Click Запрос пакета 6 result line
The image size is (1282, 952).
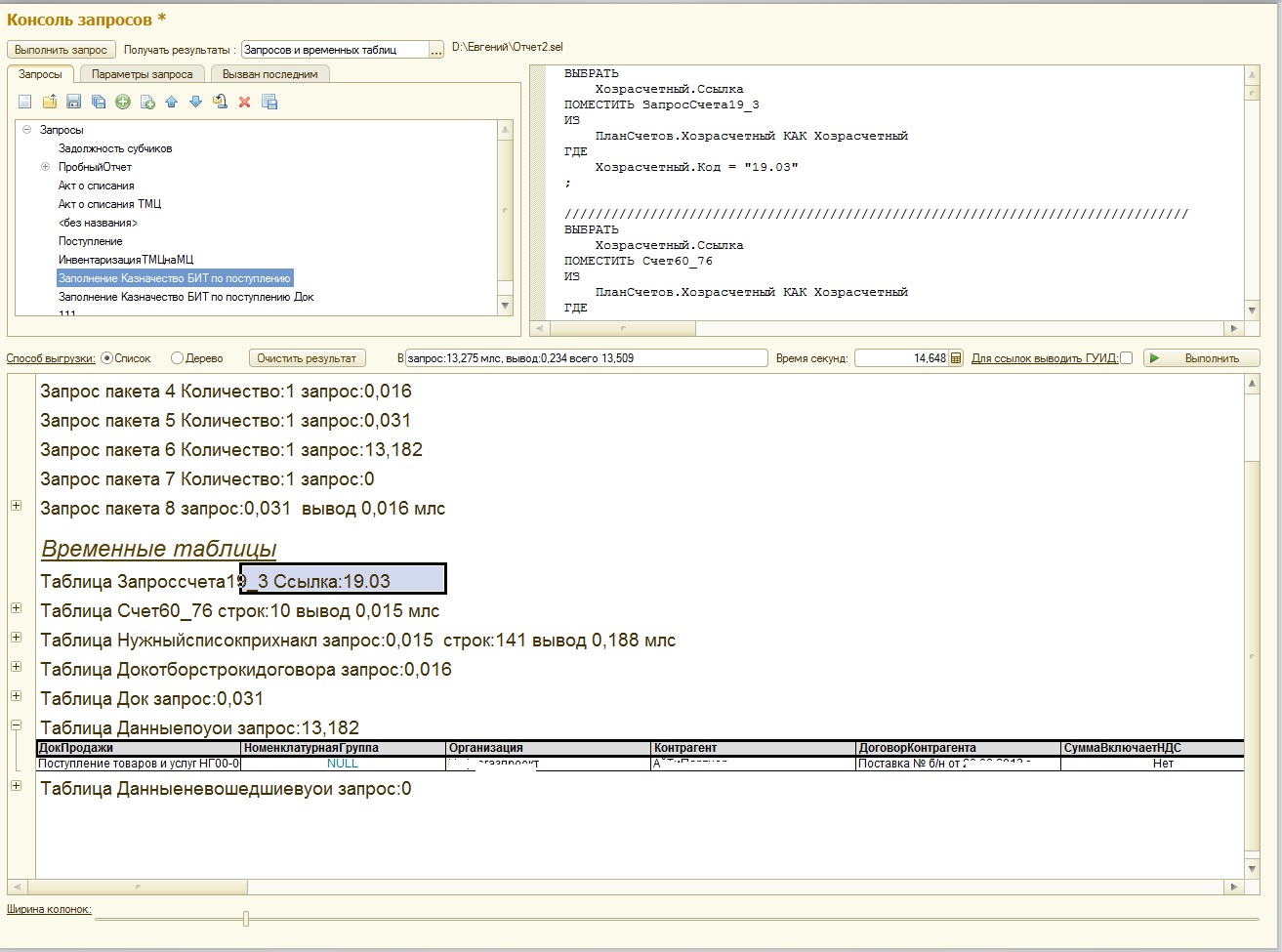pyautogui.click(x=231, y=450)
